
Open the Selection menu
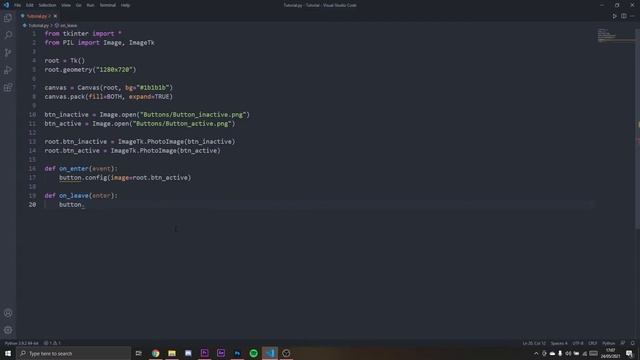47,5
